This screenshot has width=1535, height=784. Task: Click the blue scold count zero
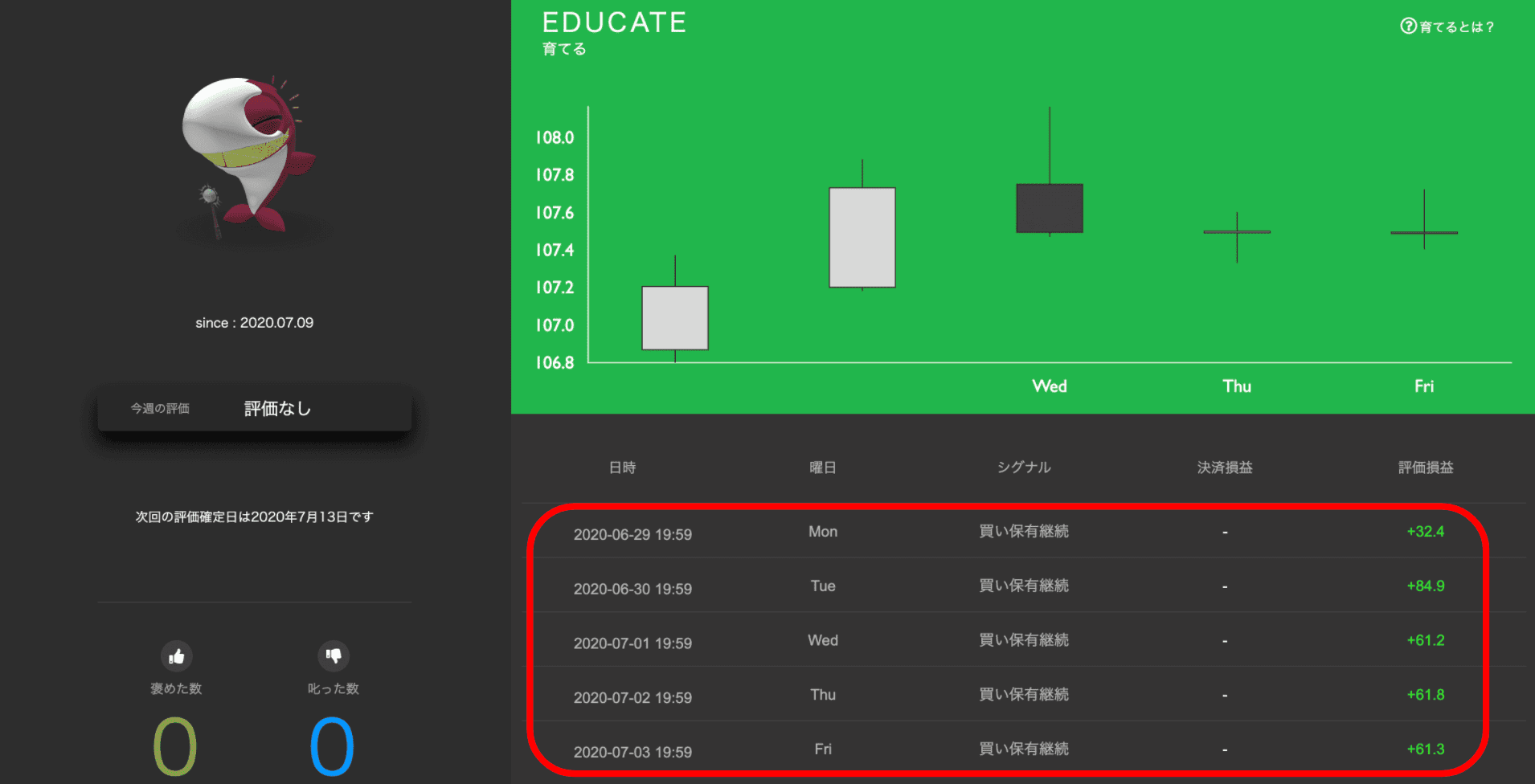[332, 746]
